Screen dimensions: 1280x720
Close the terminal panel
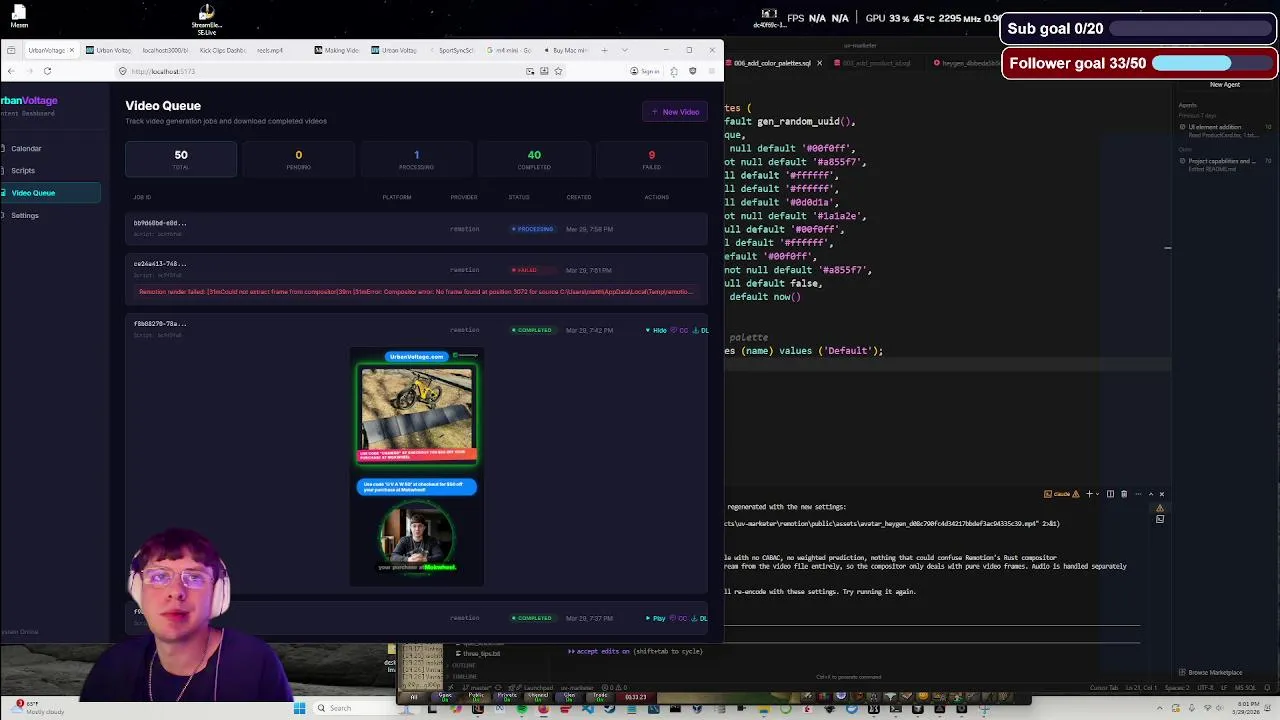1161,494
